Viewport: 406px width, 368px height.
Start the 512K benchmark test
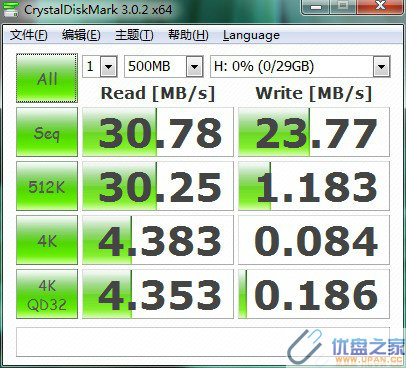click(47, 186)
